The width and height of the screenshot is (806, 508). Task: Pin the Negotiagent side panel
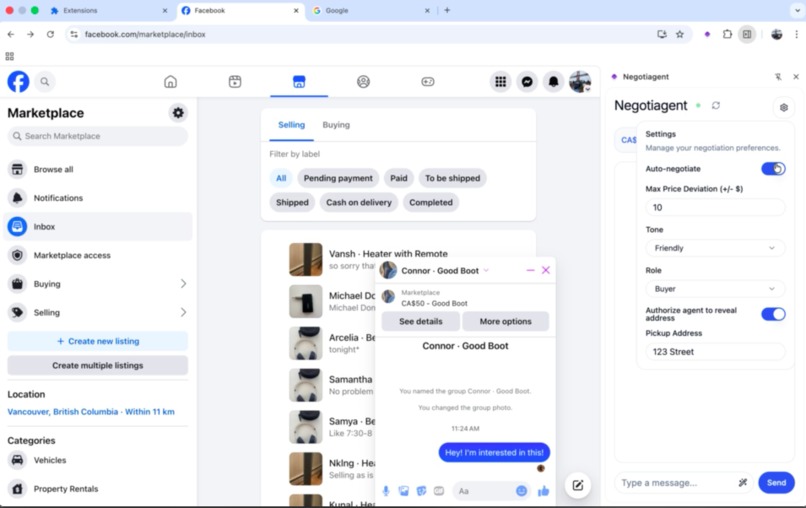[778, 77]
